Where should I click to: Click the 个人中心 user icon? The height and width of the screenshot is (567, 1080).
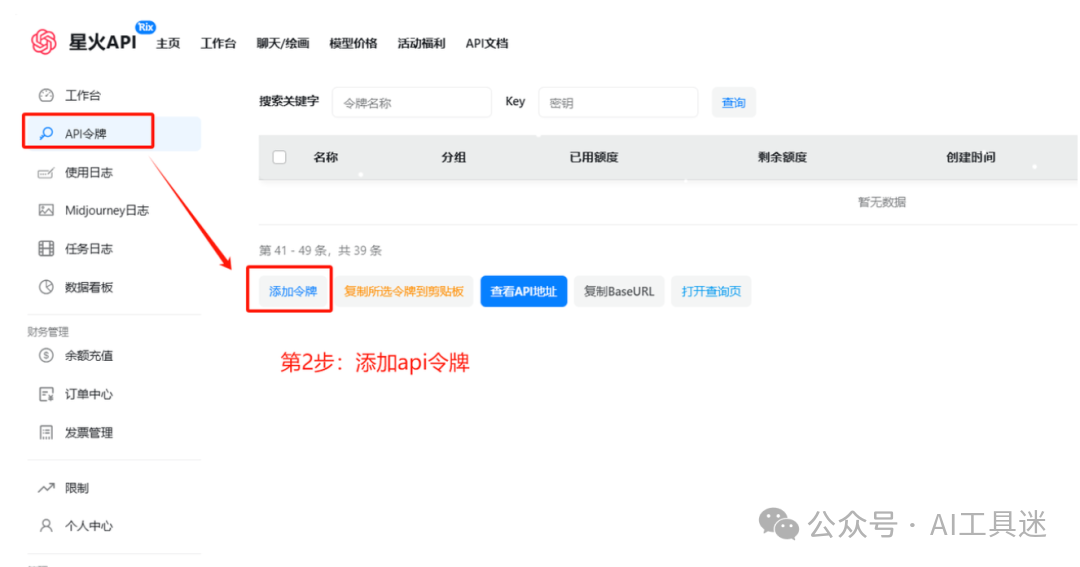(46, 526)
